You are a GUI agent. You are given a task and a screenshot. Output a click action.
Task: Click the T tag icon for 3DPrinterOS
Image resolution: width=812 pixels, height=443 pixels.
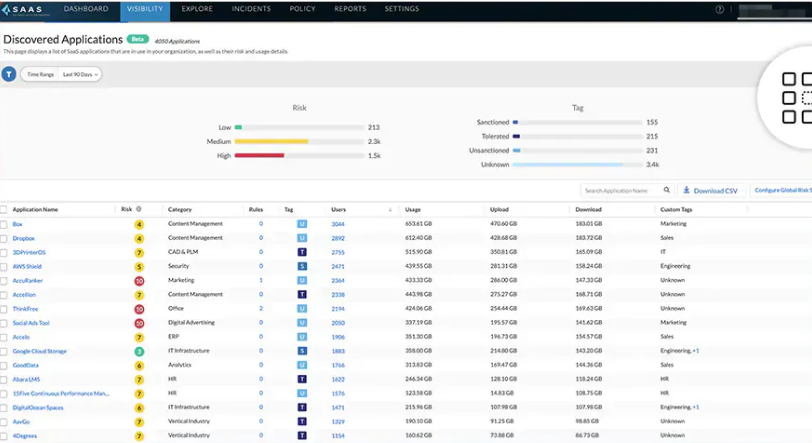302,252
